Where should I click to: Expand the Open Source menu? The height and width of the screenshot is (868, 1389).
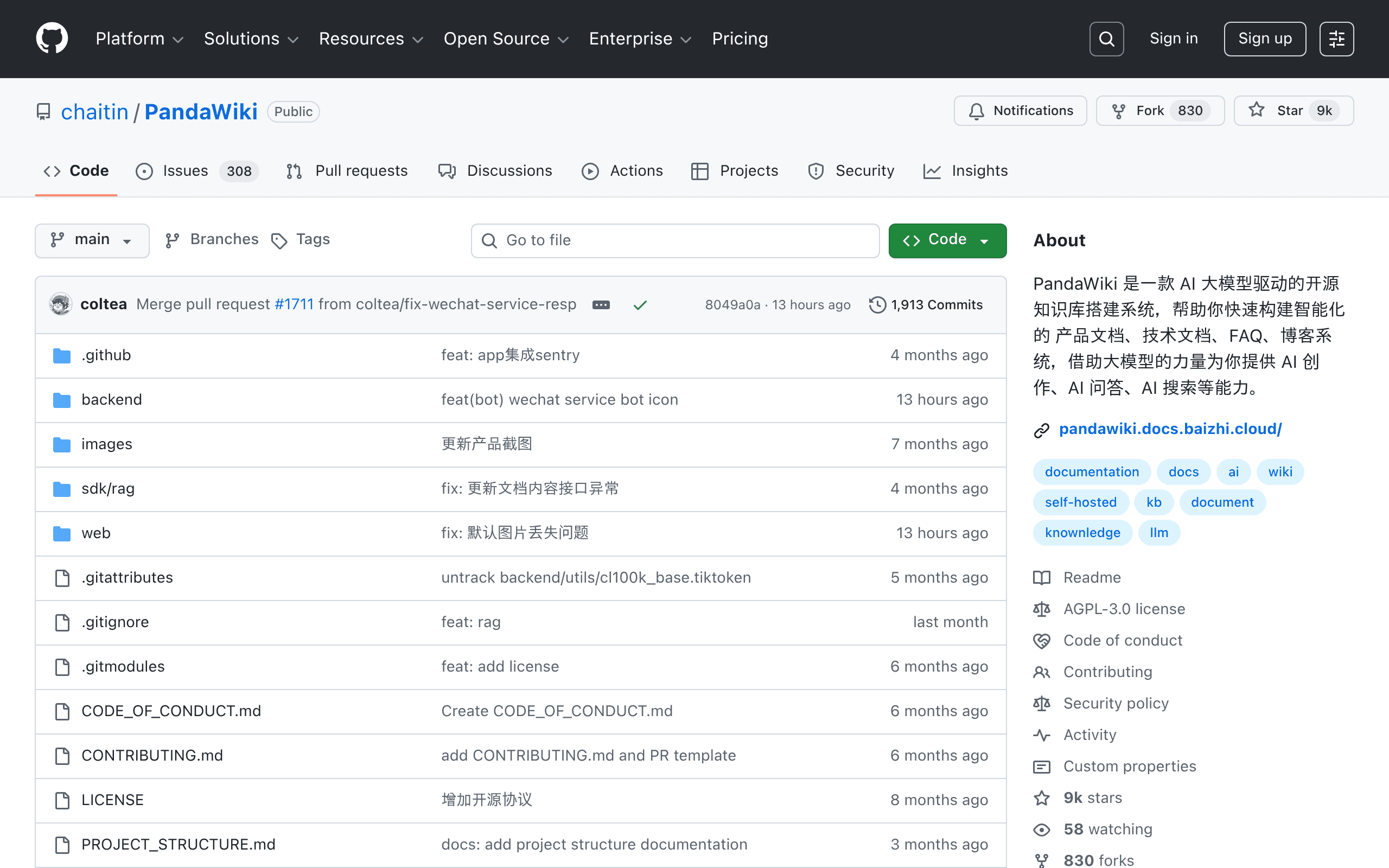pos(506,39)
